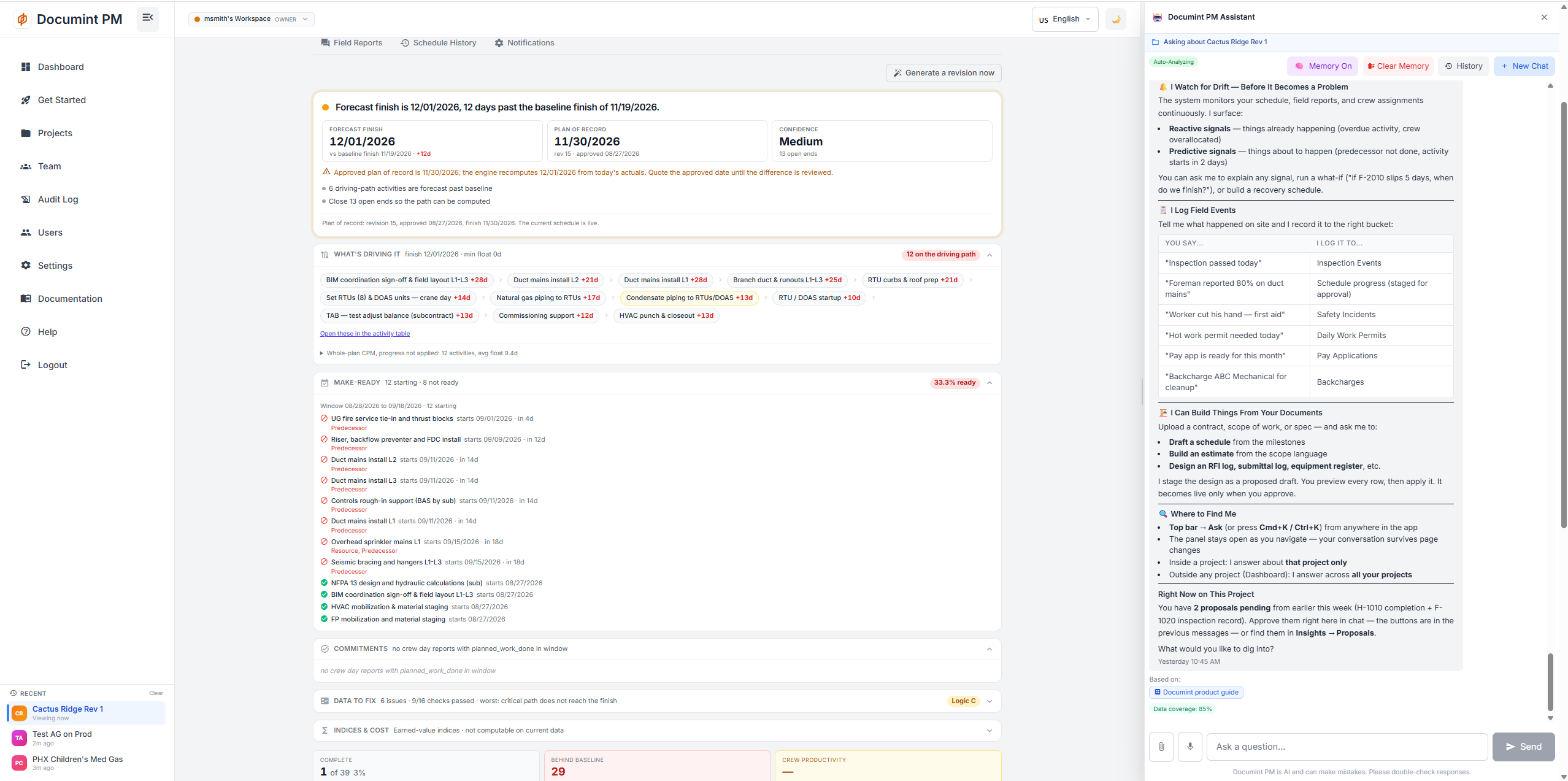Screen dimensions: 1568x781
Task: Click the attach file paperclip icon
Action: tap(1161, 747)
